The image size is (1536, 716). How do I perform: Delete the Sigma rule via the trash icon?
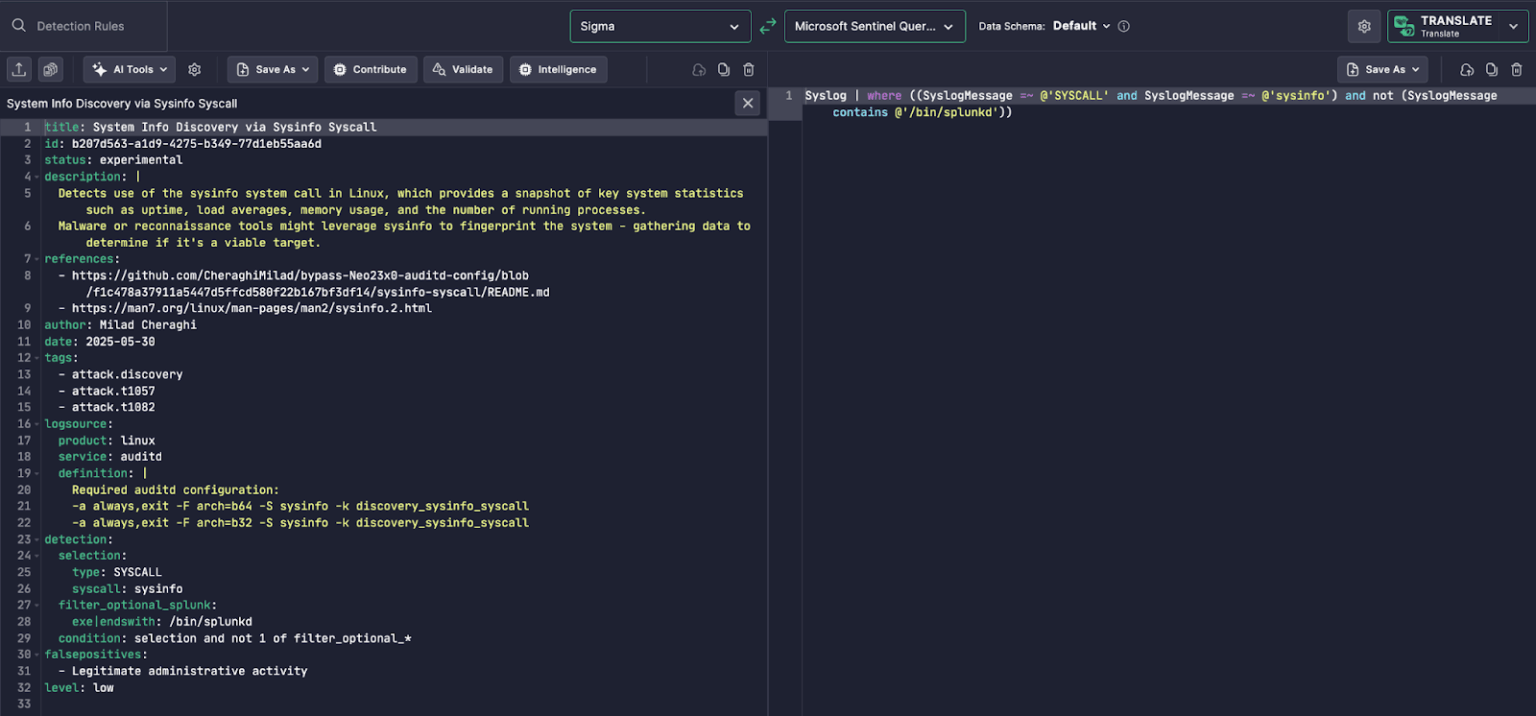(746, 69)
